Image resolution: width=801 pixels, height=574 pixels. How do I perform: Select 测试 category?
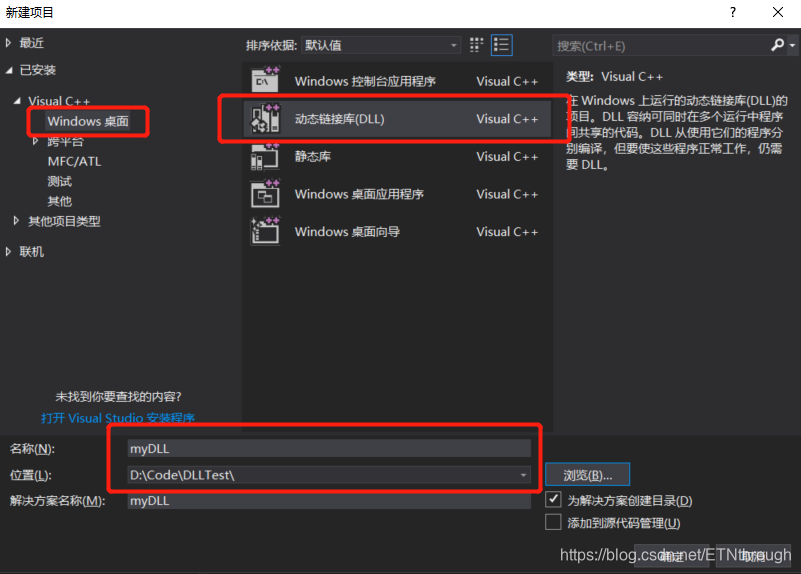[60, 181]
